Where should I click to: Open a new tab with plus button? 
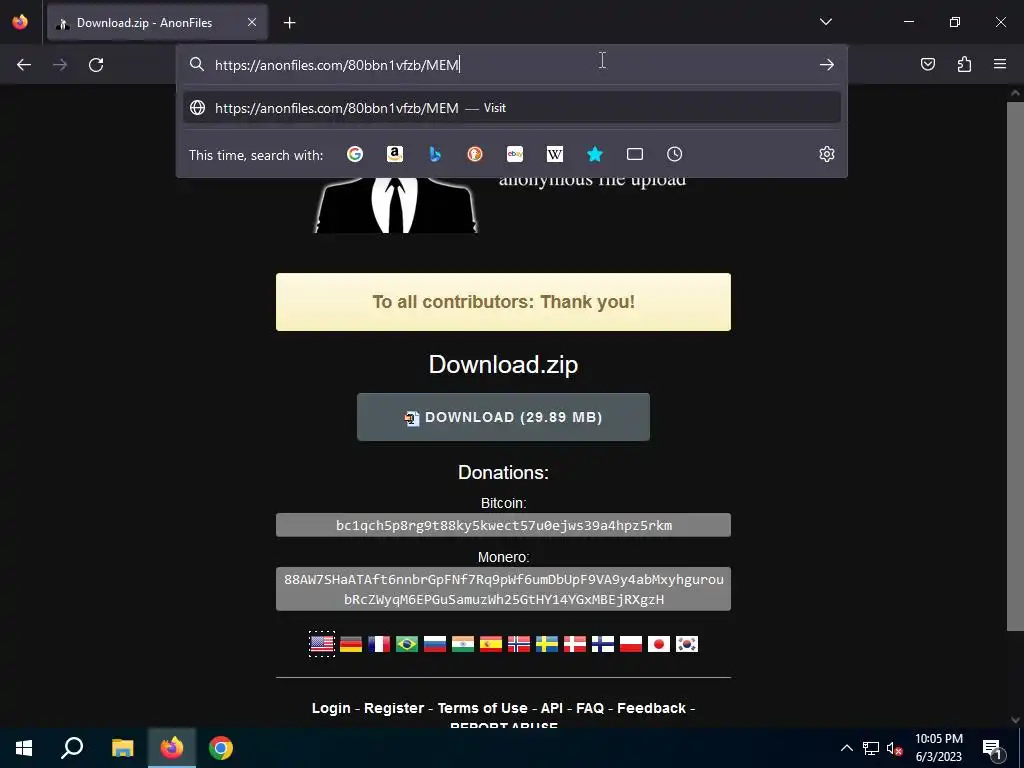pos(289,23)
